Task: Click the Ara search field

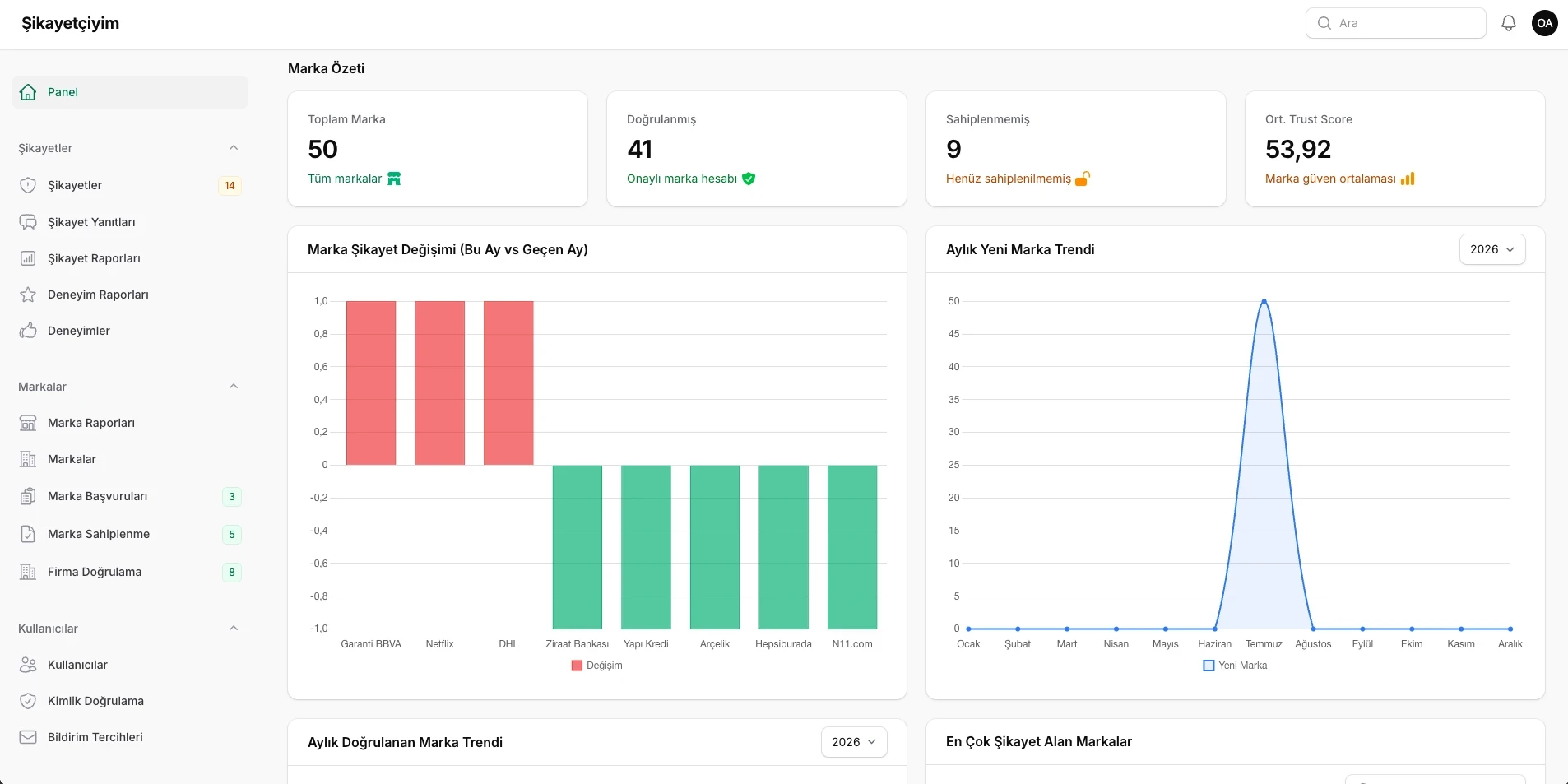Action: coord(1396,23)
